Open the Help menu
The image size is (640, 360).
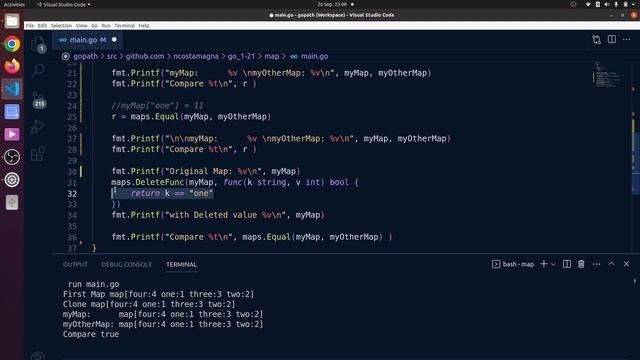coord(144,26)
